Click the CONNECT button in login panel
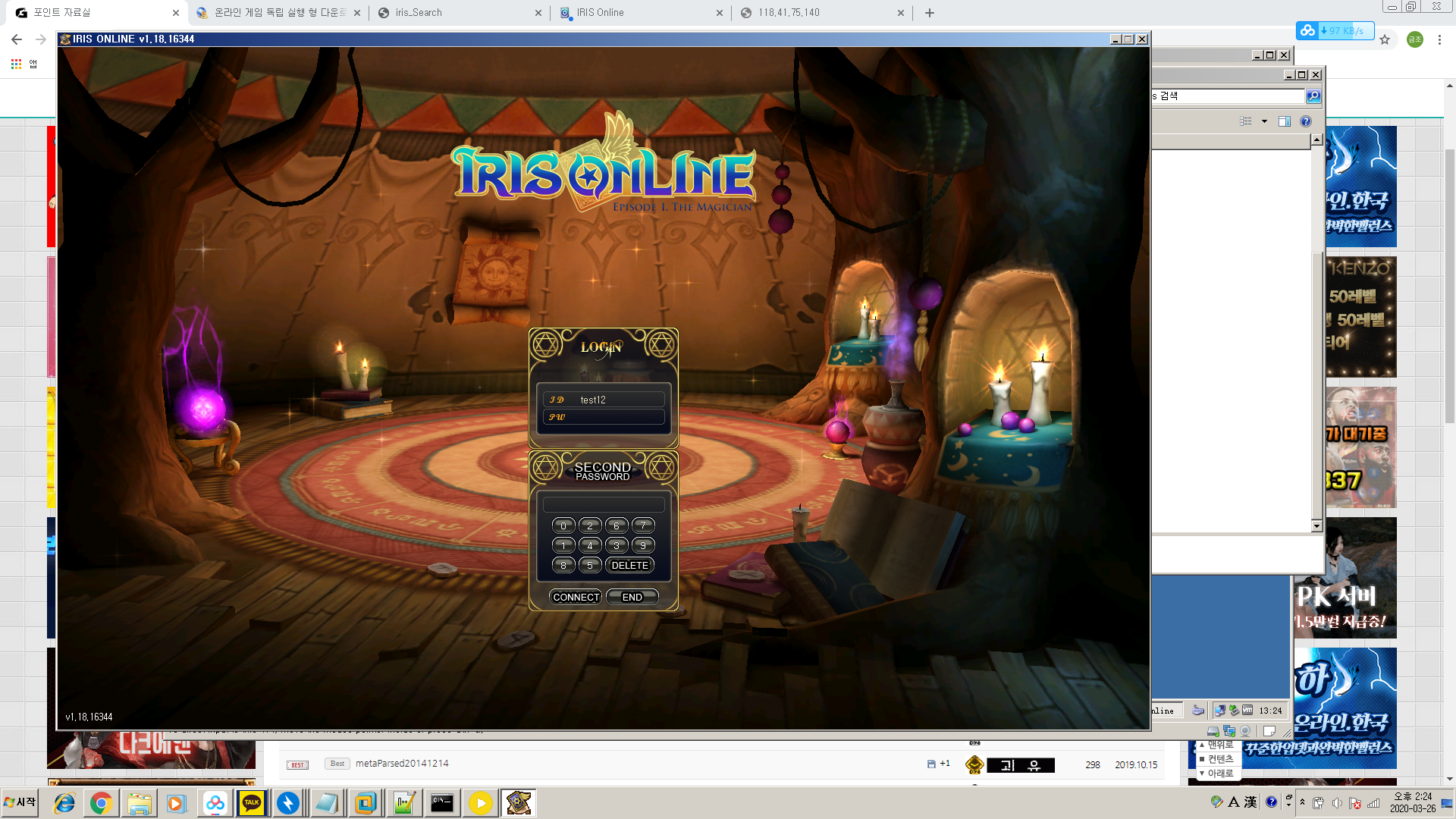This screenshot has width=1456, height=819. (x=576, y=597)
